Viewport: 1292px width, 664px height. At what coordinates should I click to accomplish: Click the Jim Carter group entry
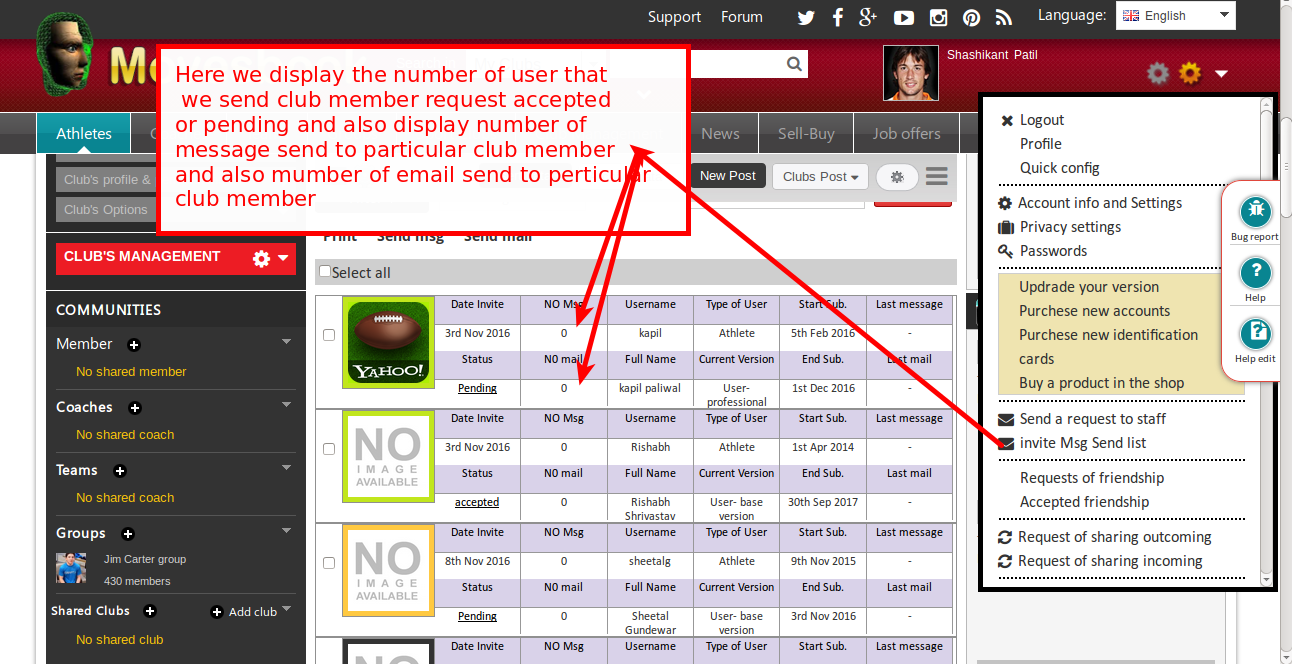144,560
